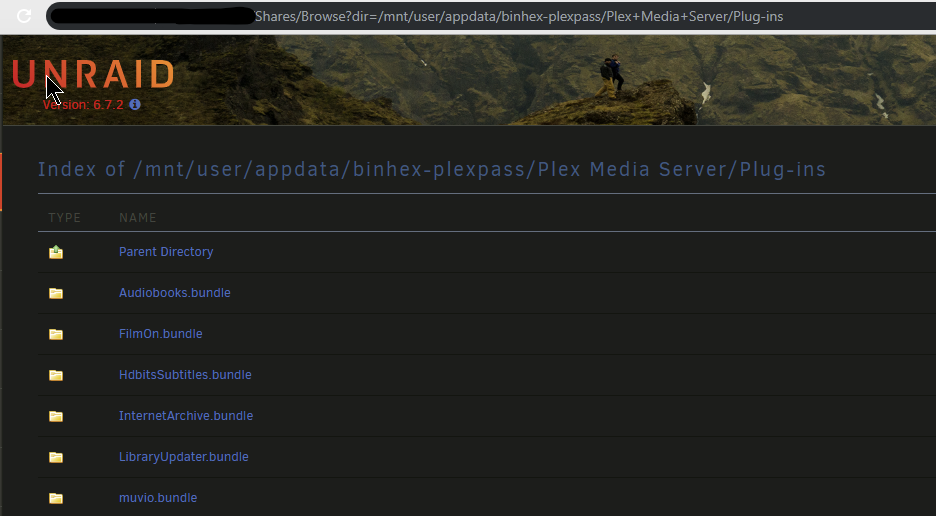Open the muvio.bundle folder link
This screenshot has height=516, width=936.
click(x=158, y=497)
